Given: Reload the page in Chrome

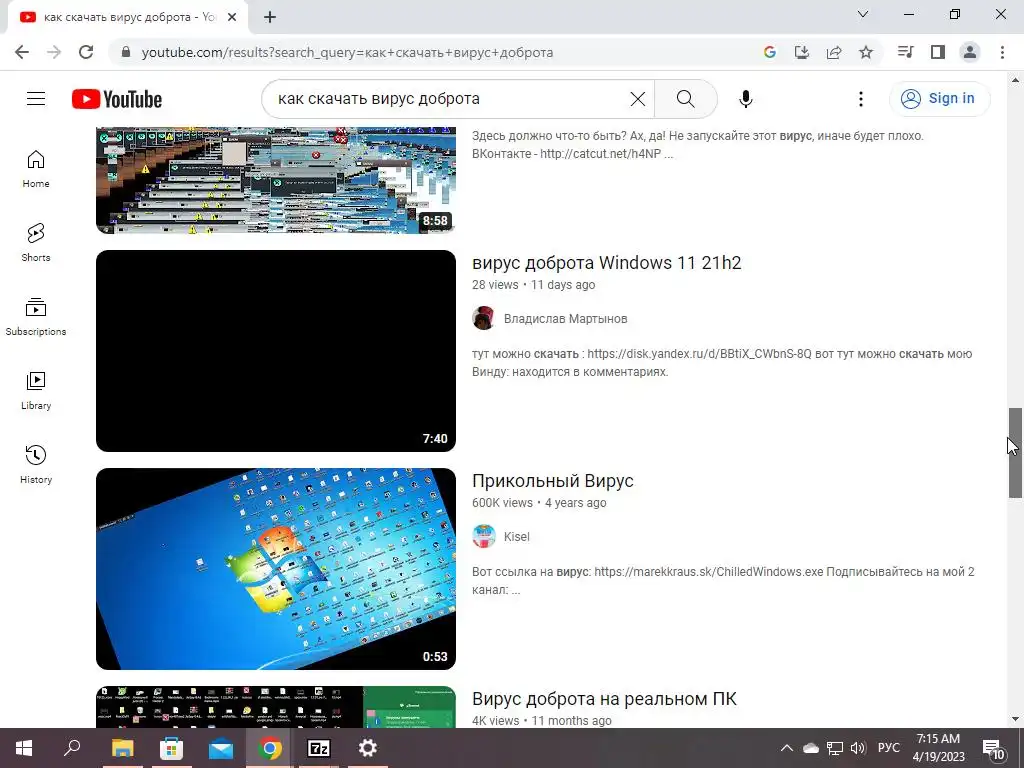Looking at the screenshot, I should (86, 52).
